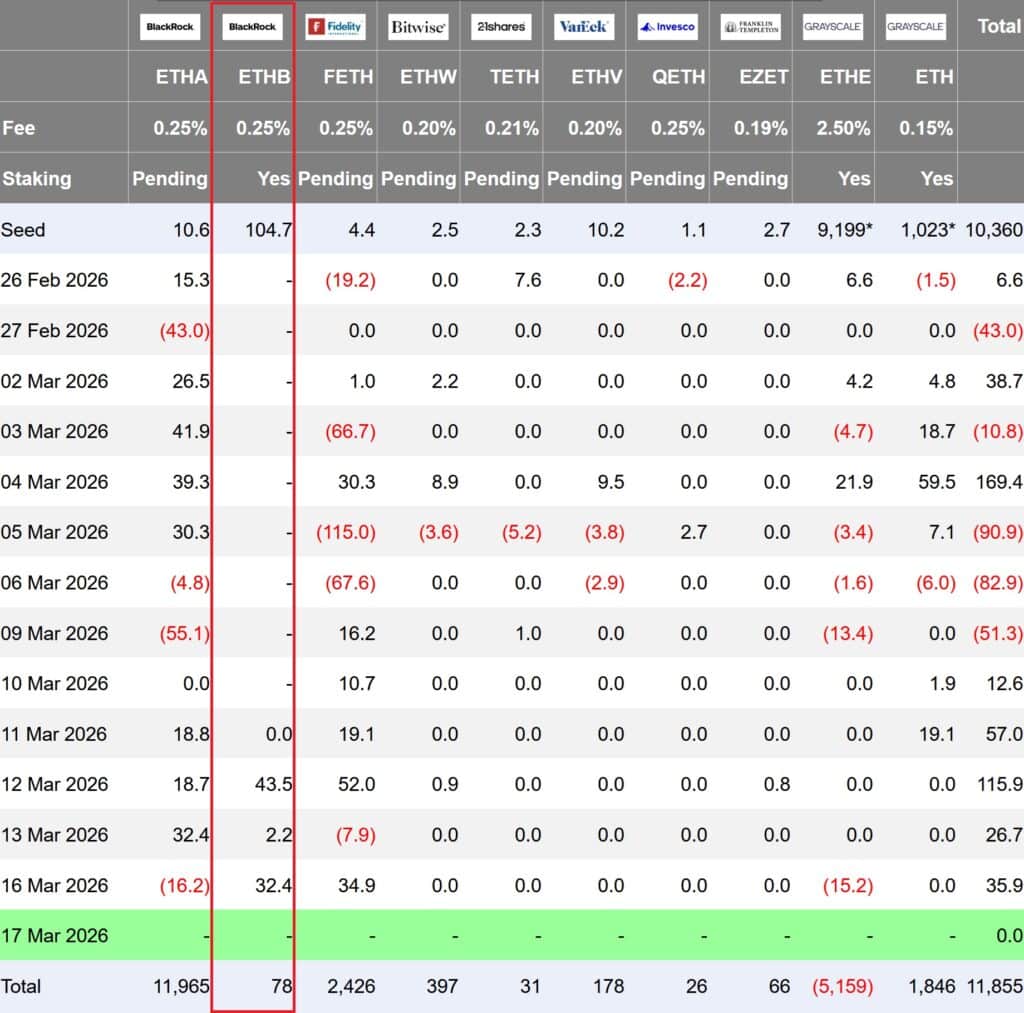
Task: Click the 1,023* seed value
Action: (927, 230)
